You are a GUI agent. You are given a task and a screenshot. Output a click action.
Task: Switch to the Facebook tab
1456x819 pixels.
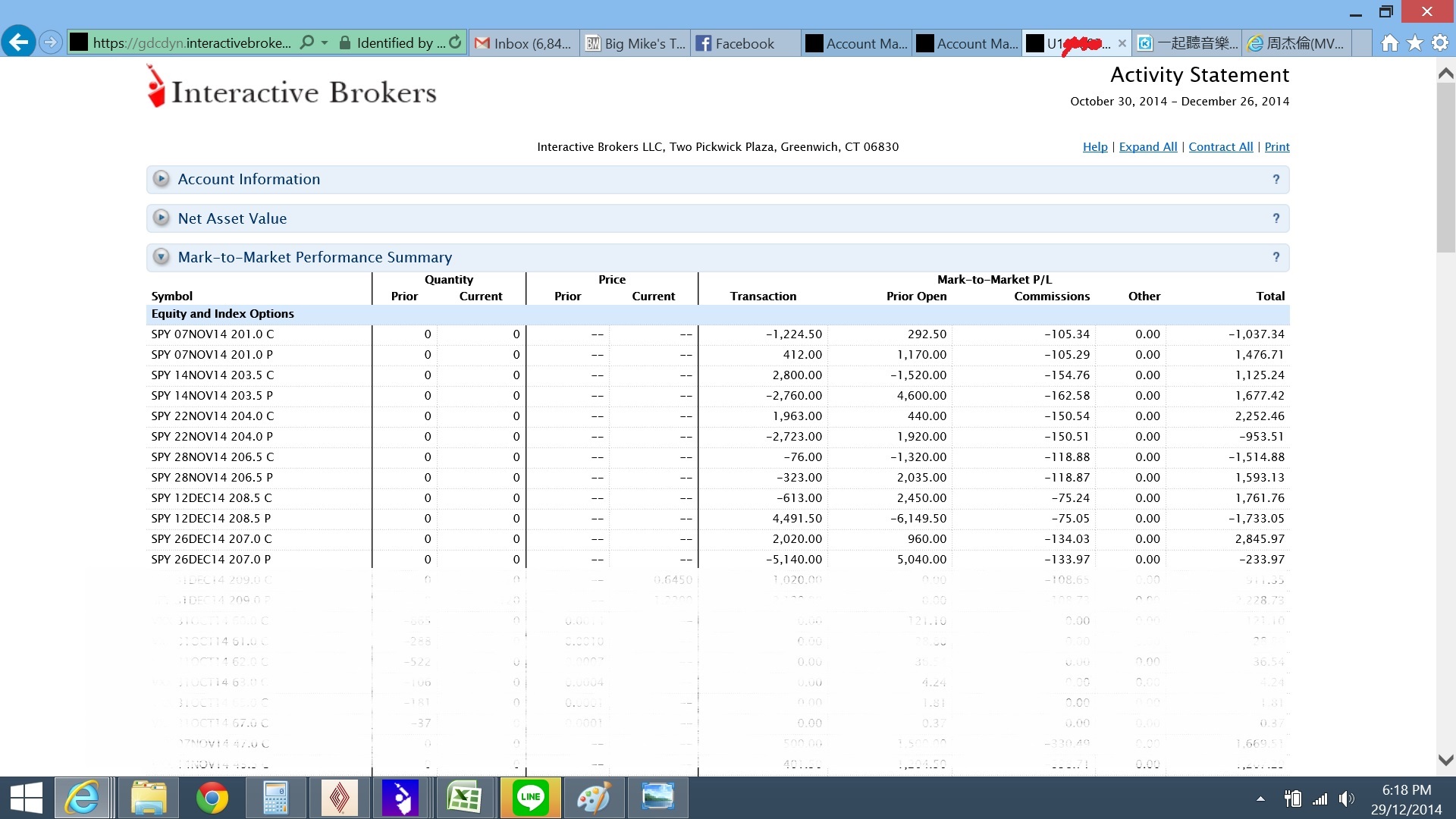point(746,43)
